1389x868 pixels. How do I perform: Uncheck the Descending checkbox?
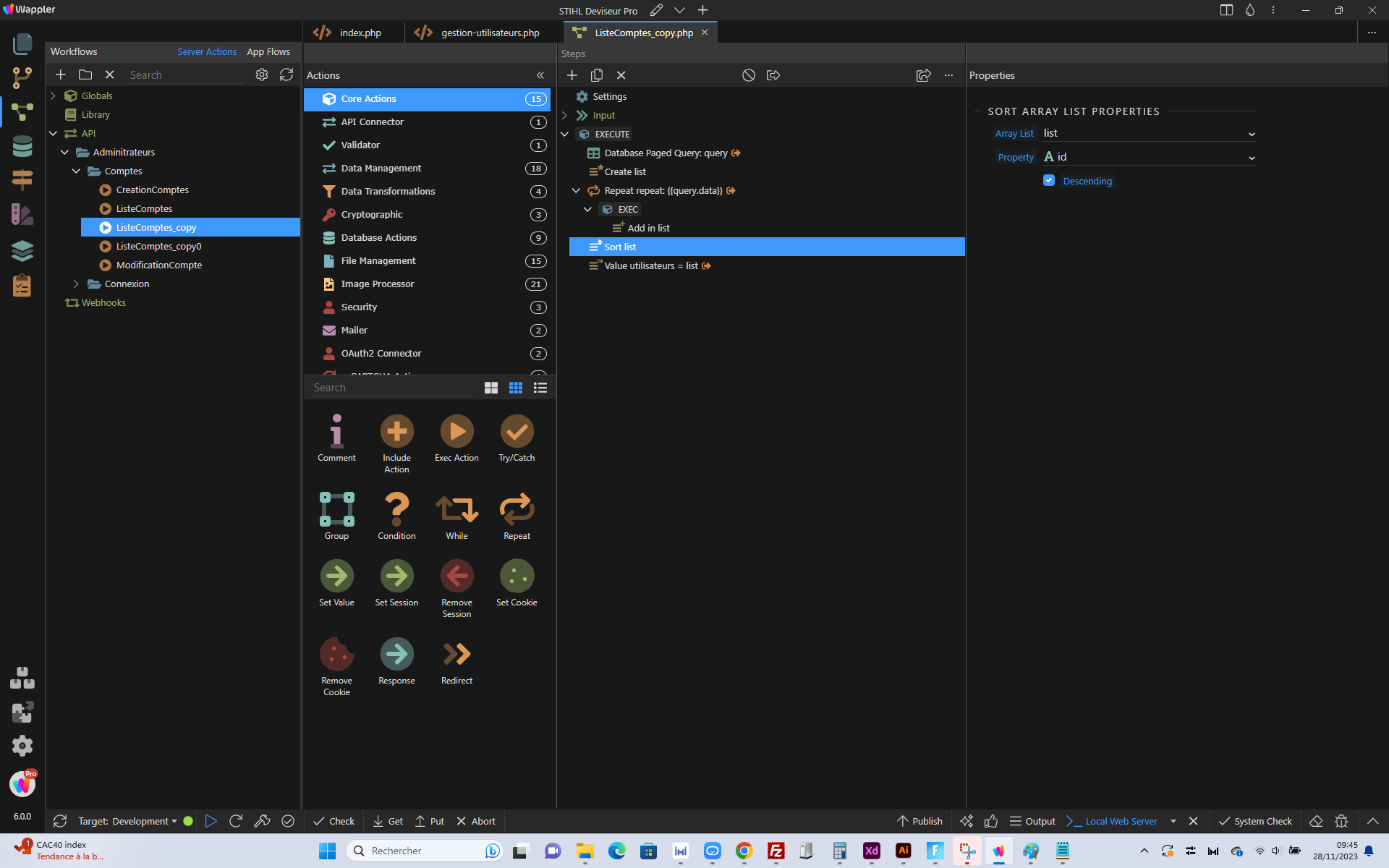coord(1049,180)
